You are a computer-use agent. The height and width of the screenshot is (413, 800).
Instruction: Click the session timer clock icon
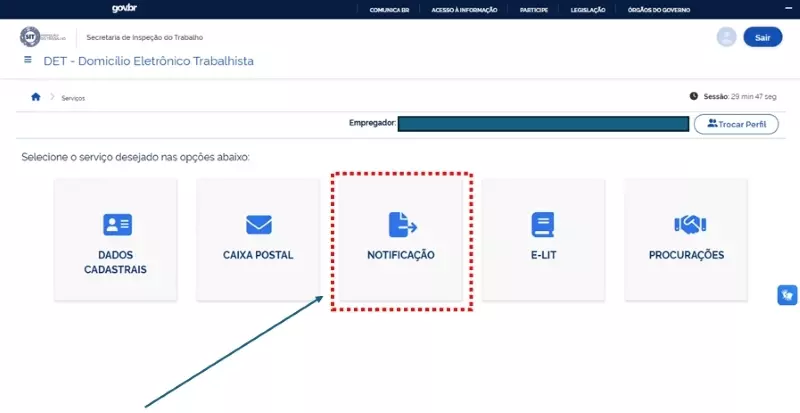coord(694,96)
